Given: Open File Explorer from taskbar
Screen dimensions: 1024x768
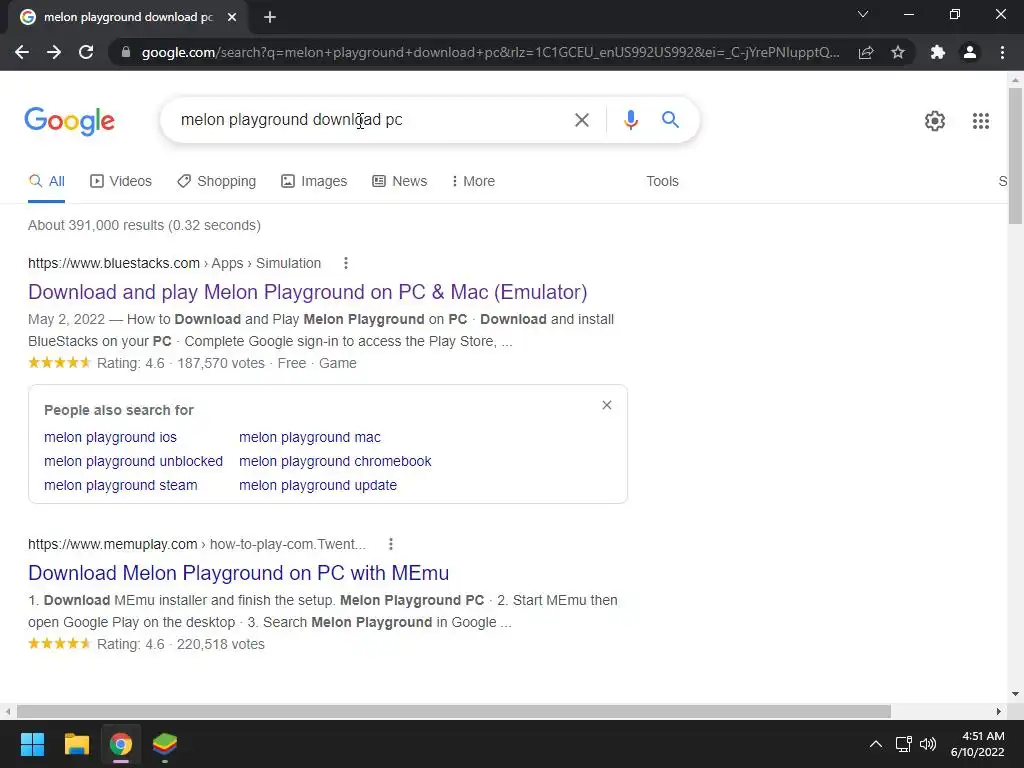Looking at the screenshot, I should pos(76,744).
